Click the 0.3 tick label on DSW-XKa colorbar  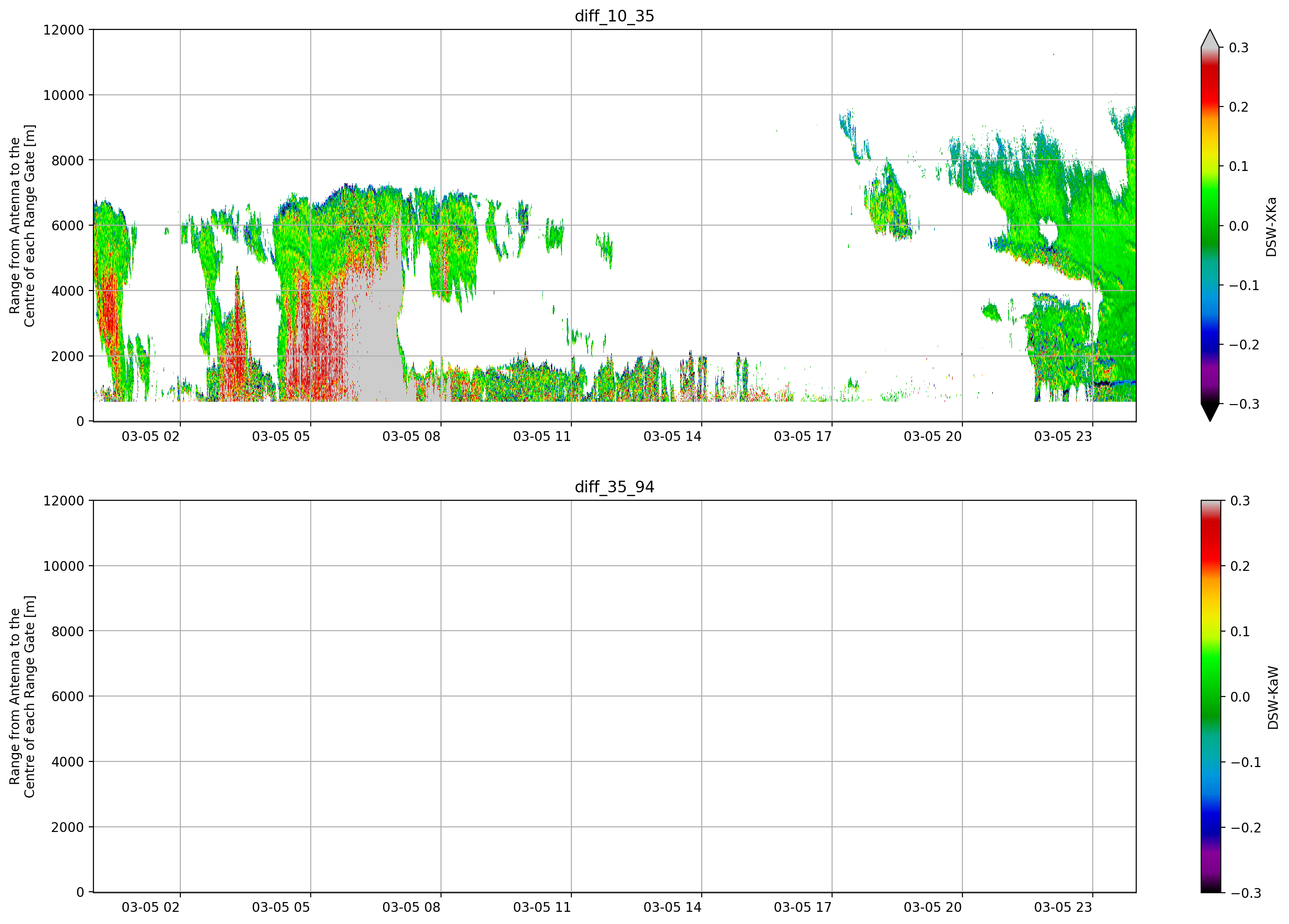tap(1239, 48)
